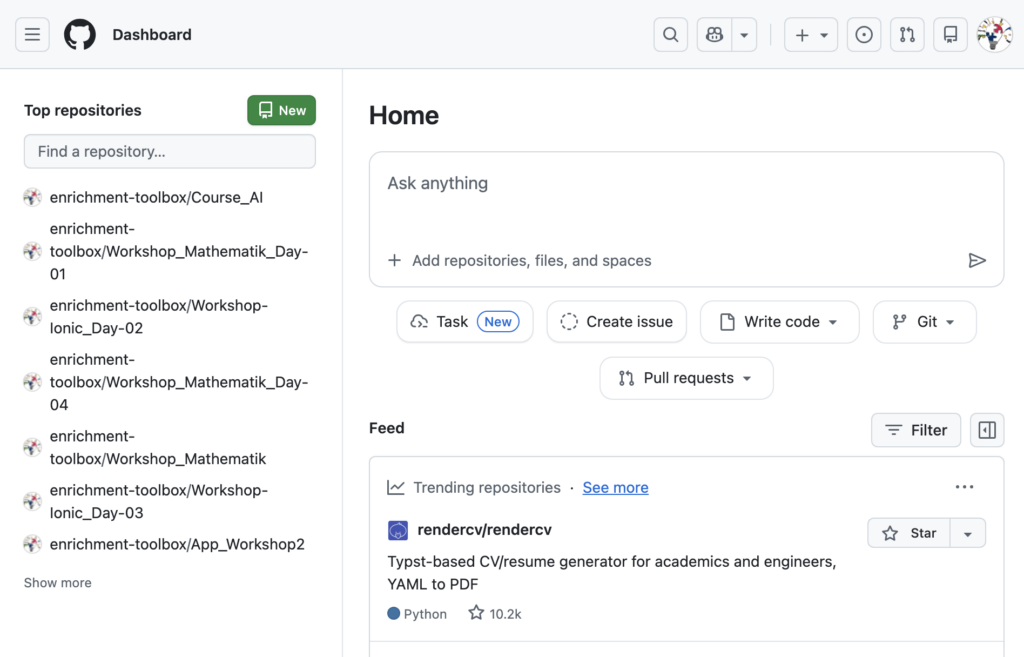This screenshot has width=1024, height=657.
Task: Expand the Copilot dropdown arrow
Action: (x=744, y=35)
